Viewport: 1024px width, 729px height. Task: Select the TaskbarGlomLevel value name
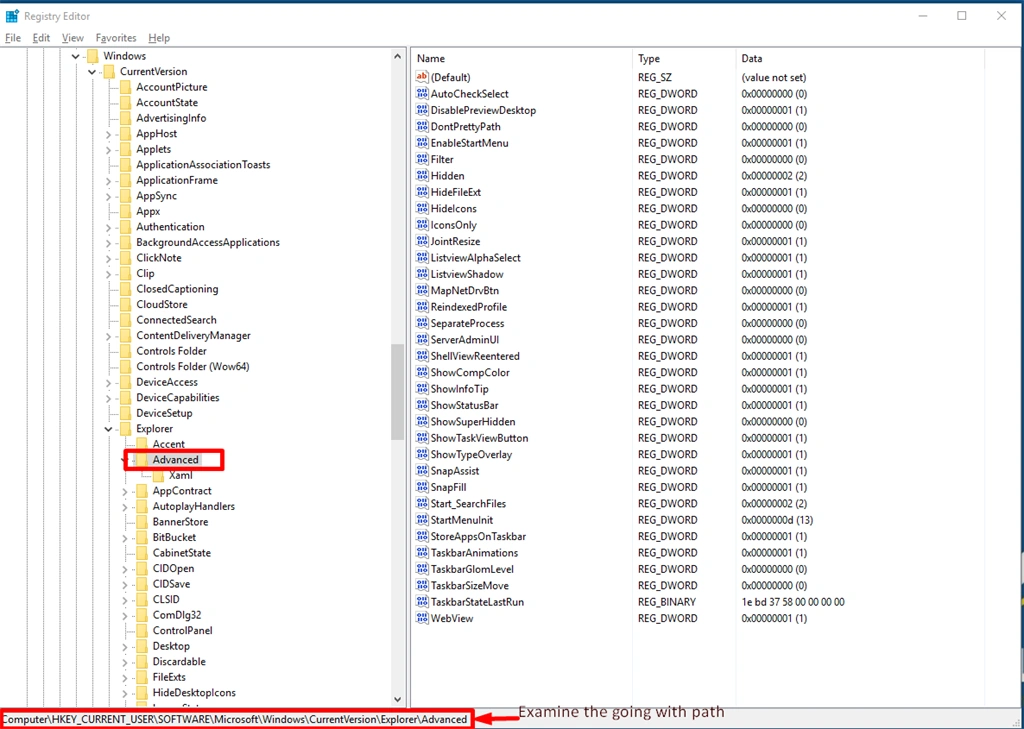pos(472,570)
